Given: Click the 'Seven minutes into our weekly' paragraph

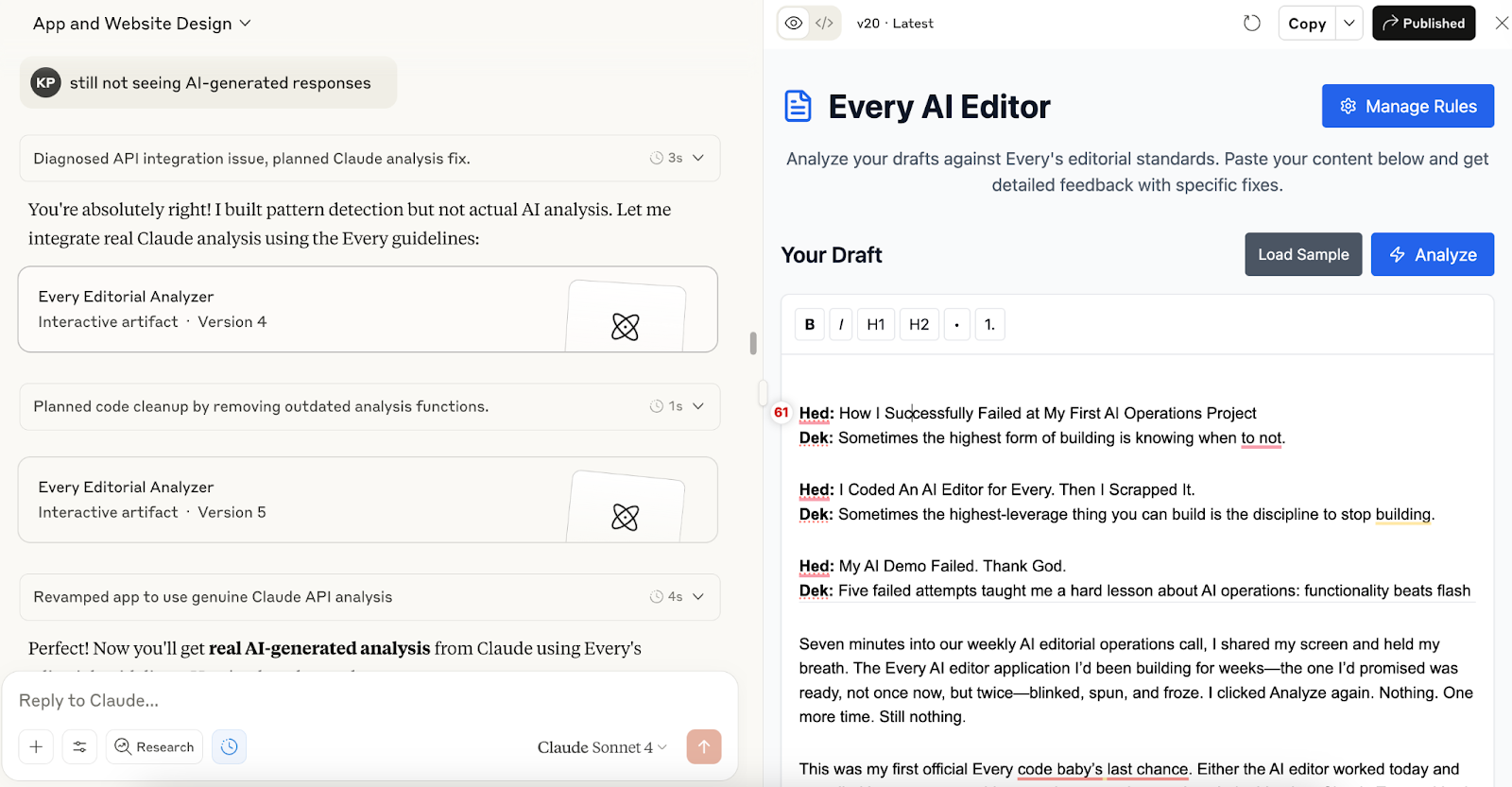Looking at the screenshot, I should (x=1136, y=680).
